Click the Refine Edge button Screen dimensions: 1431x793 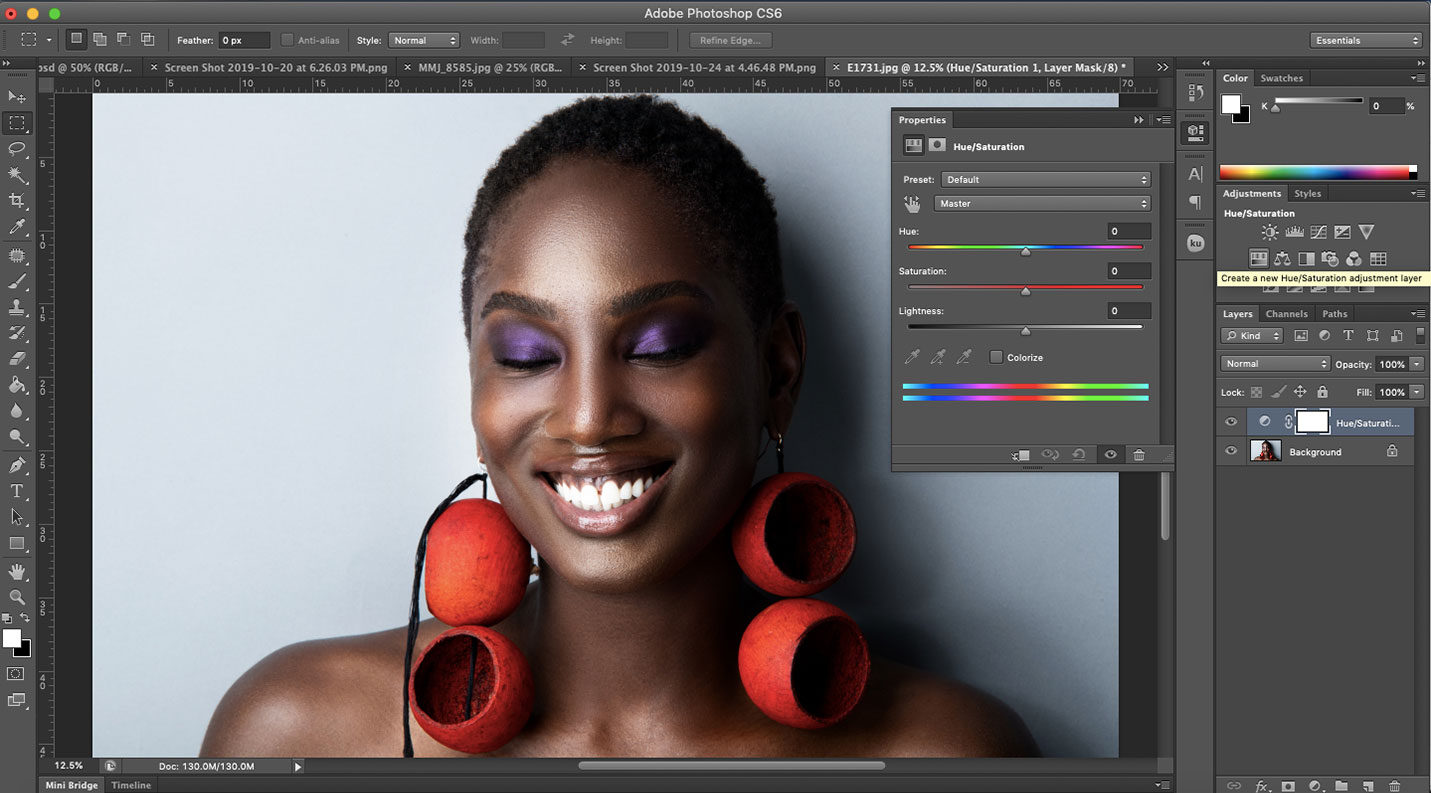click(730, 40)
